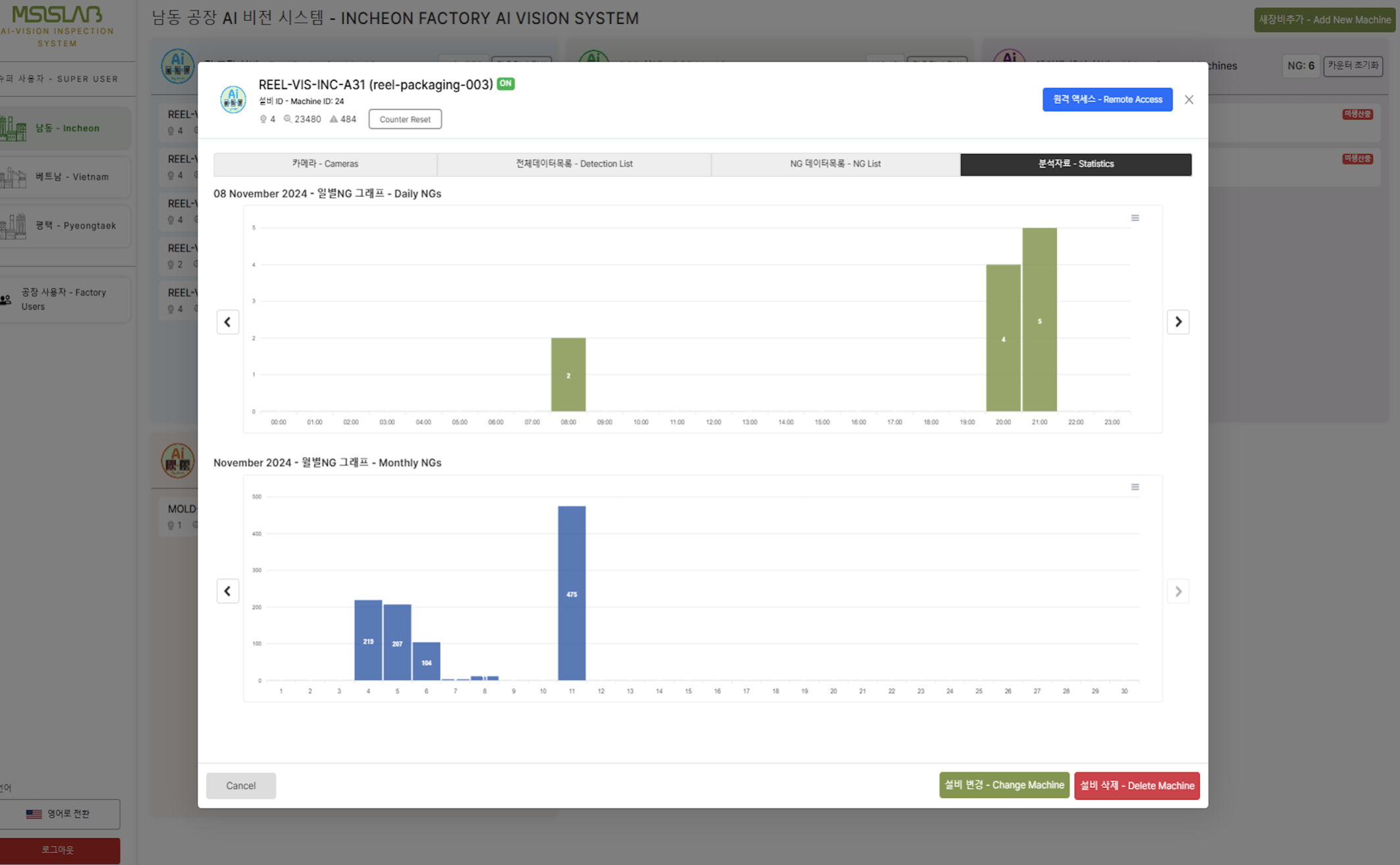Screen dimensions: 1400x865
Task: Select Vietnam factory in sidebar
Action: pos(65,177)
